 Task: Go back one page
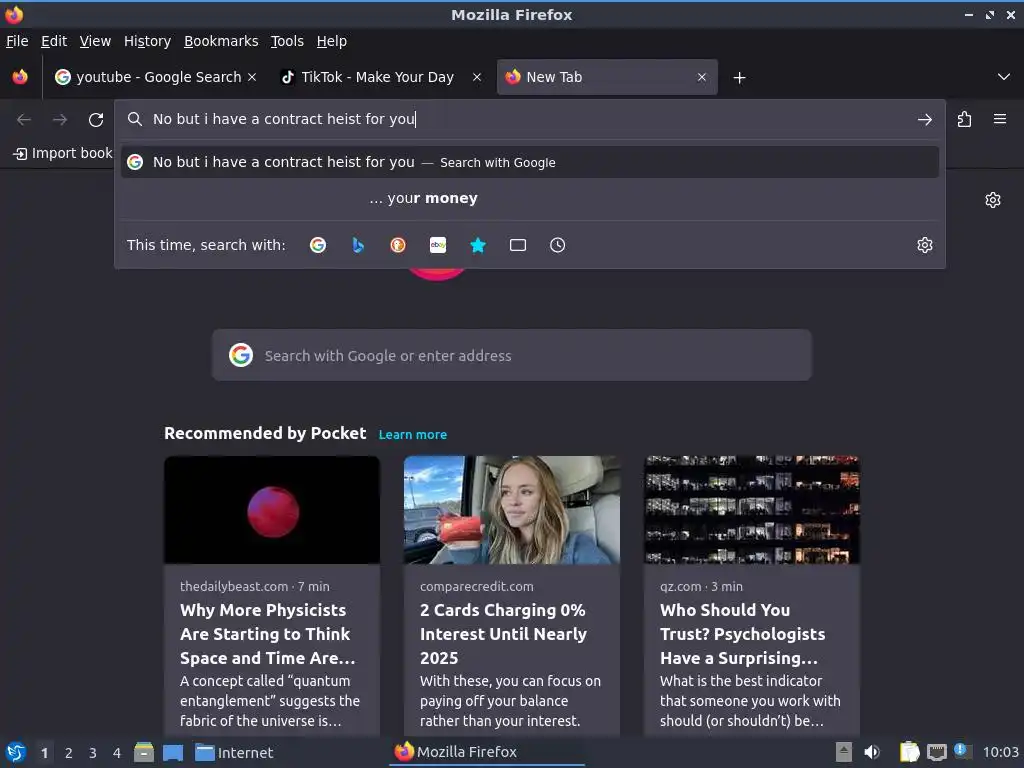pos(24,120)
